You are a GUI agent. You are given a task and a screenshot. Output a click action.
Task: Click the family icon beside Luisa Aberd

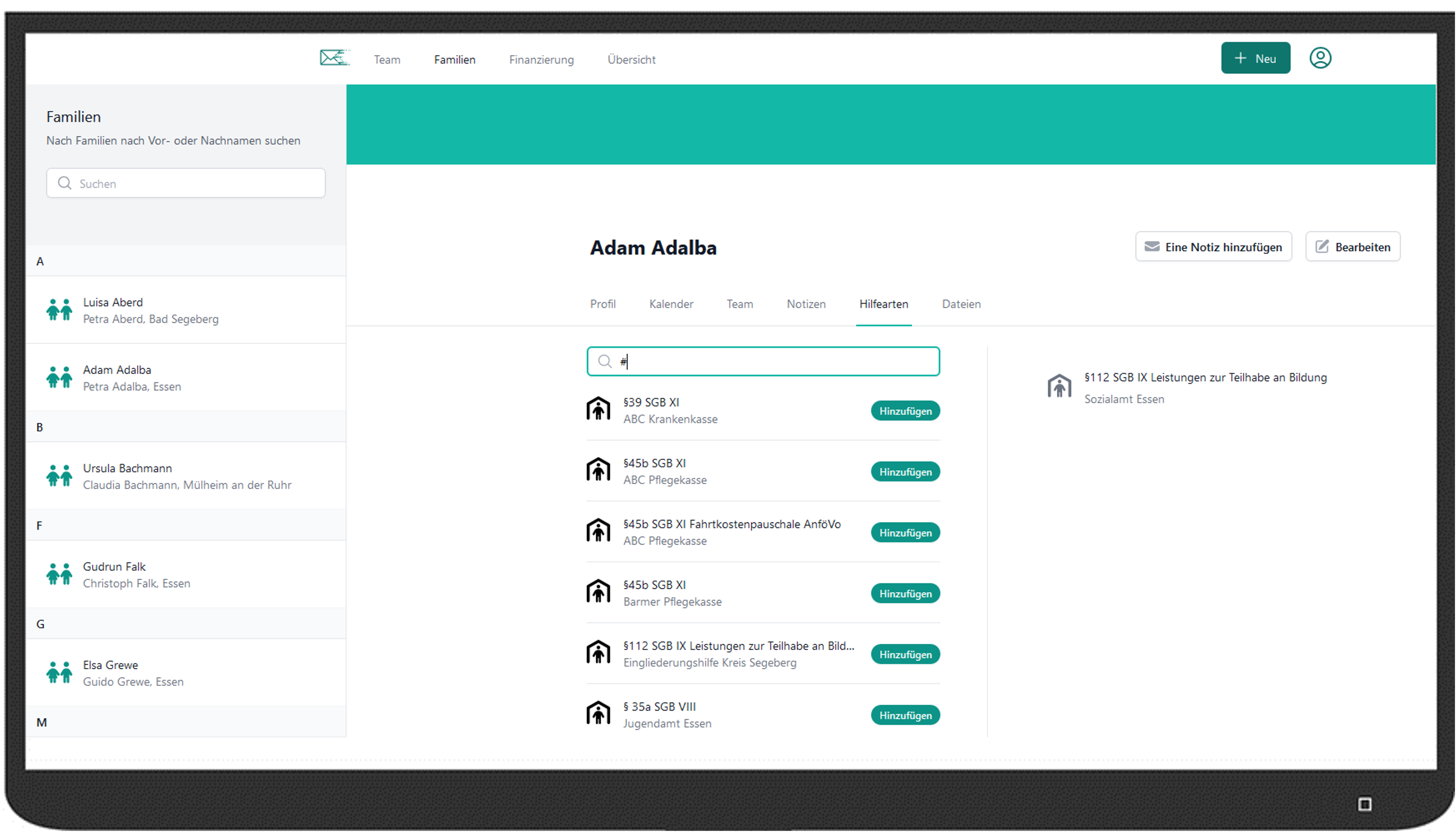(x=59, y=310)
